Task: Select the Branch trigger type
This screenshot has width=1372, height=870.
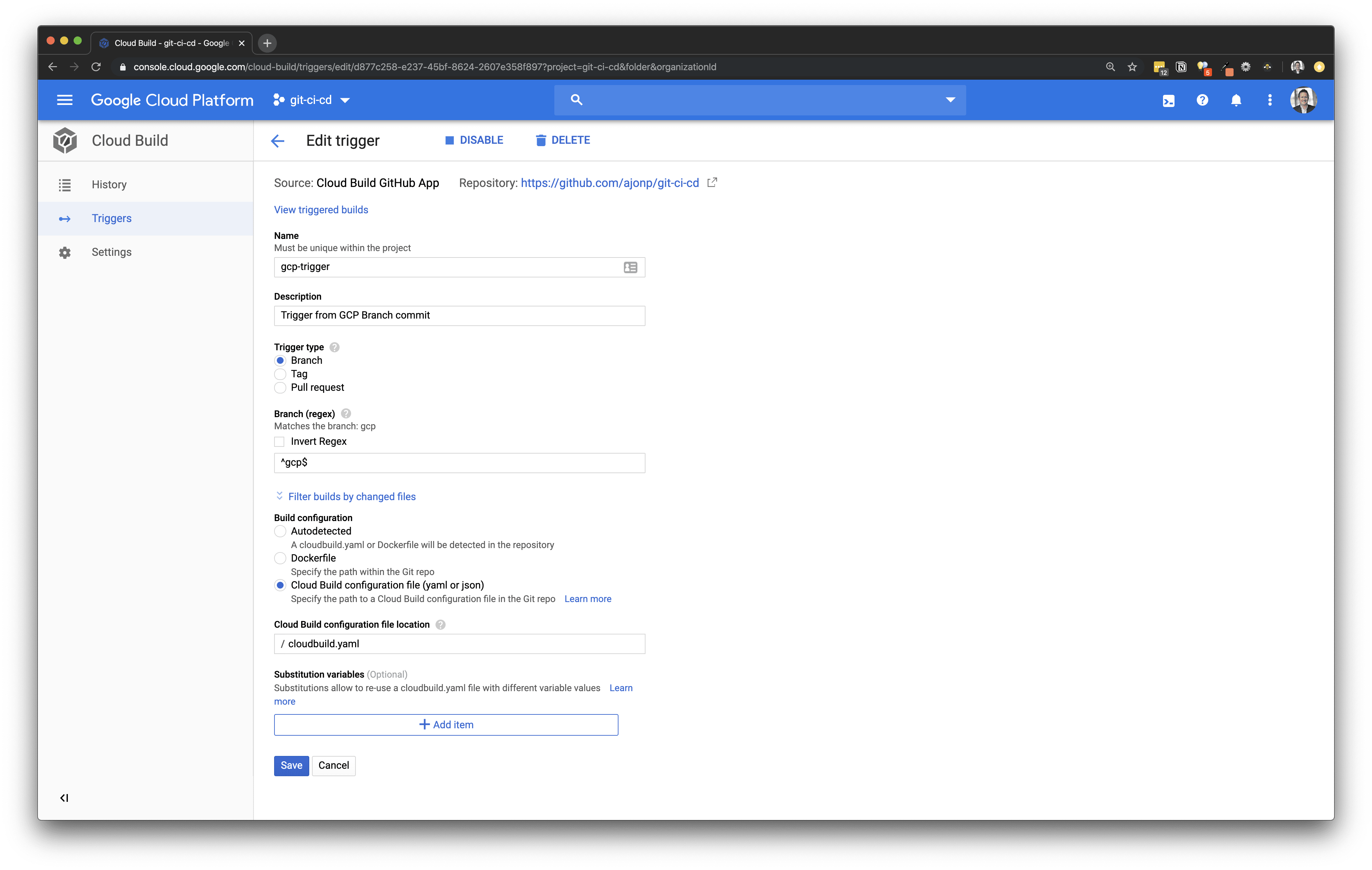Action: [280, 360]
